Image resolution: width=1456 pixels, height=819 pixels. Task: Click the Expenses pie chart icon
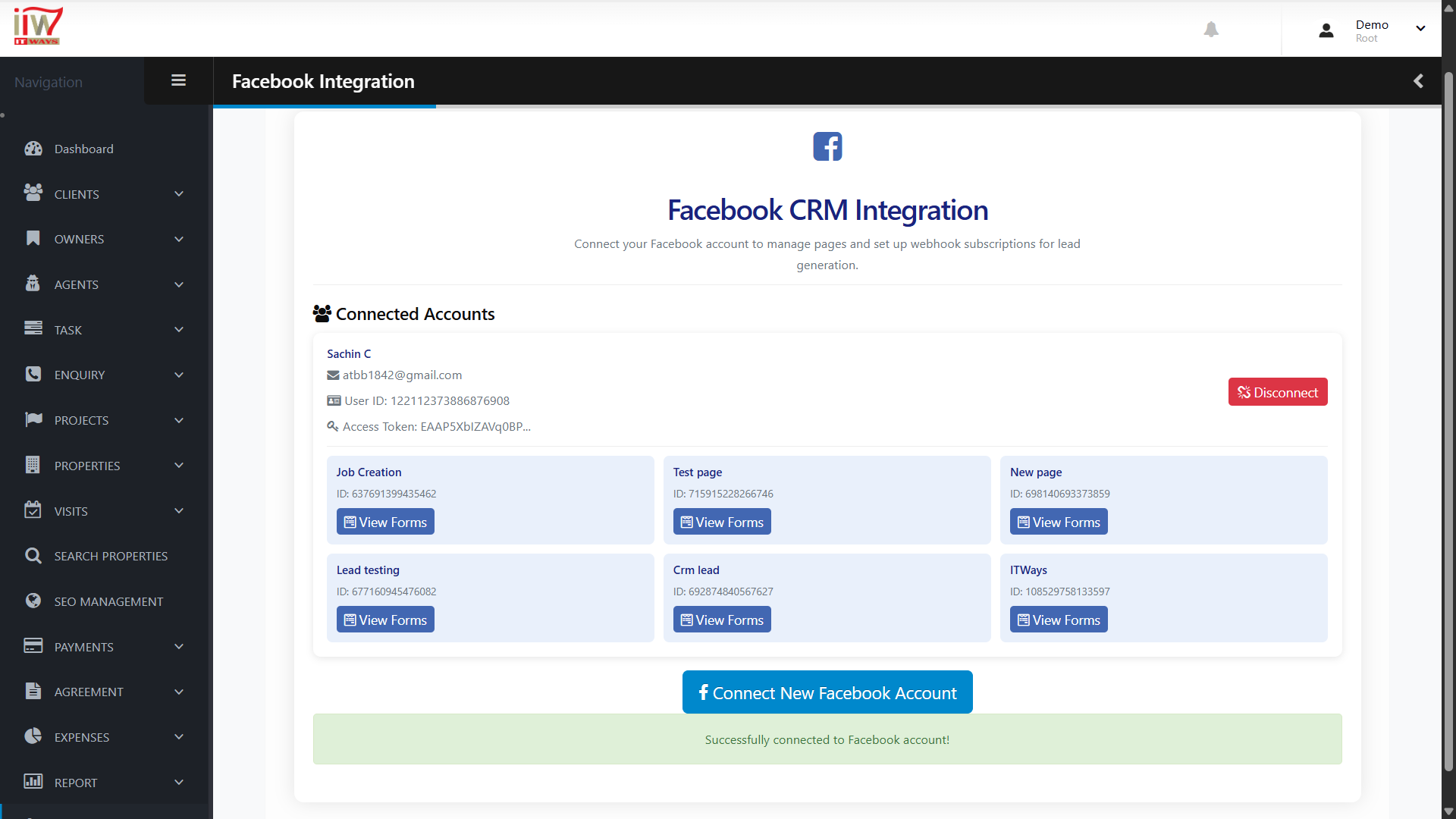click(33, 736)
